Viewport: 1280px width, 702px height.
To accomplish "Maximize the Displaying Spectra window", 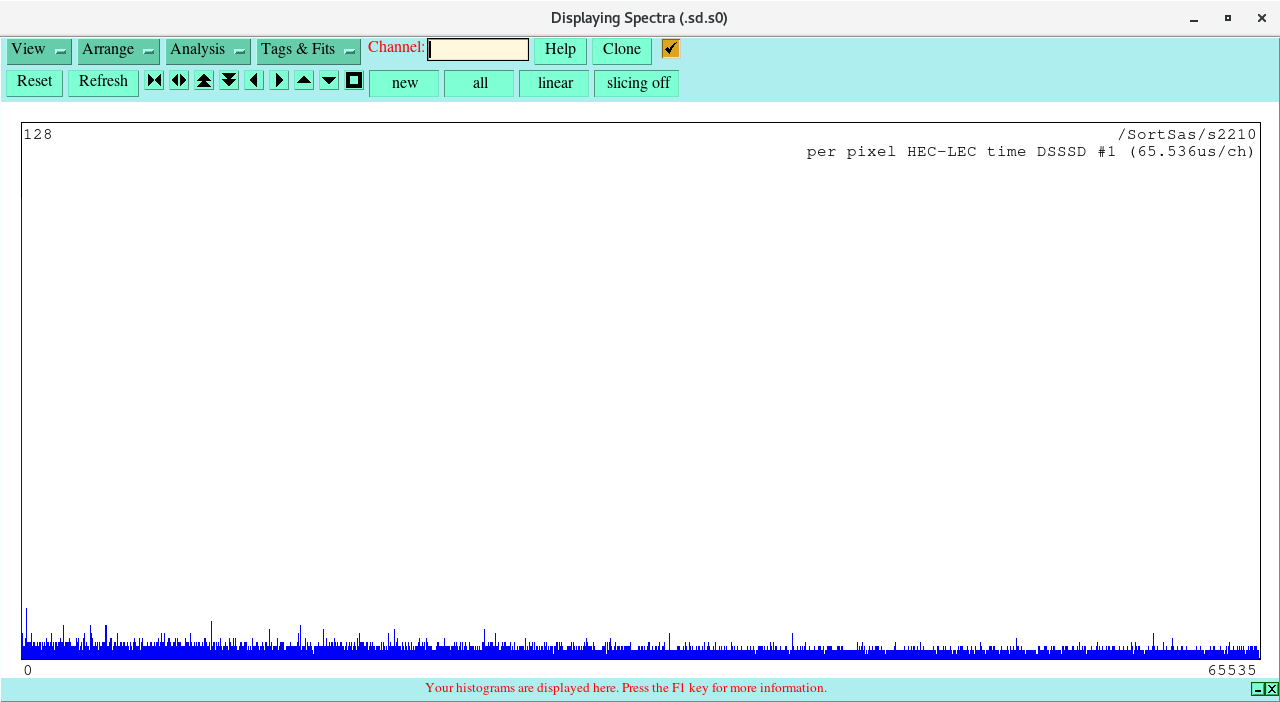I will pyautogui.click(x=1228, y=18).
